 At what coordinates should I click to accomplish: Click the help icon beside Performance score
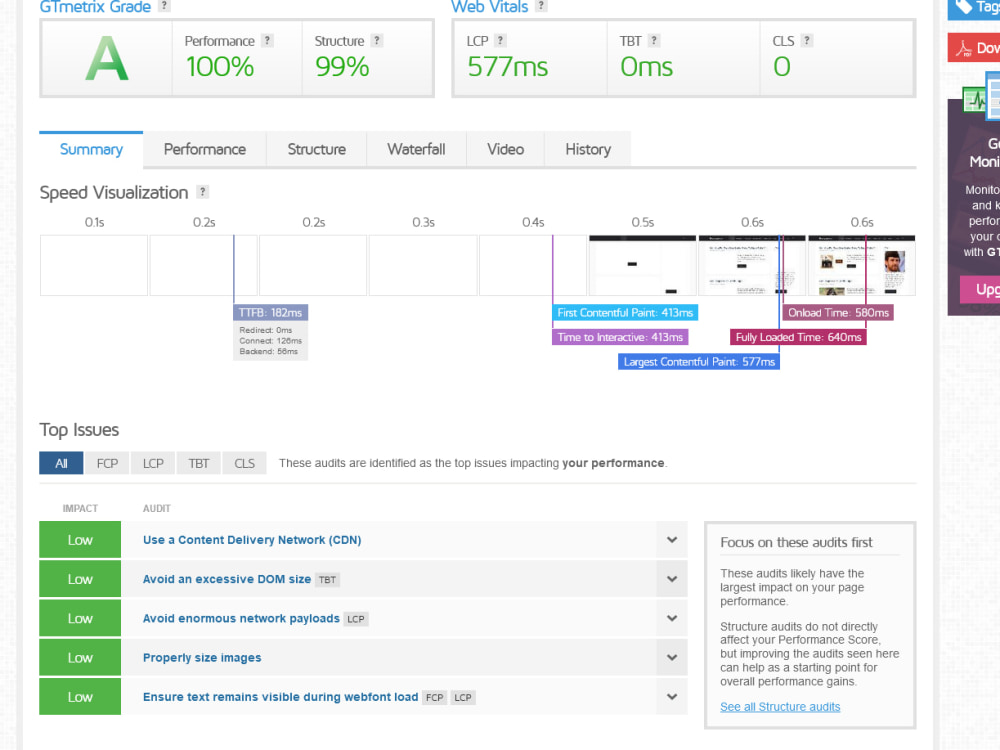tap(267, 40)
